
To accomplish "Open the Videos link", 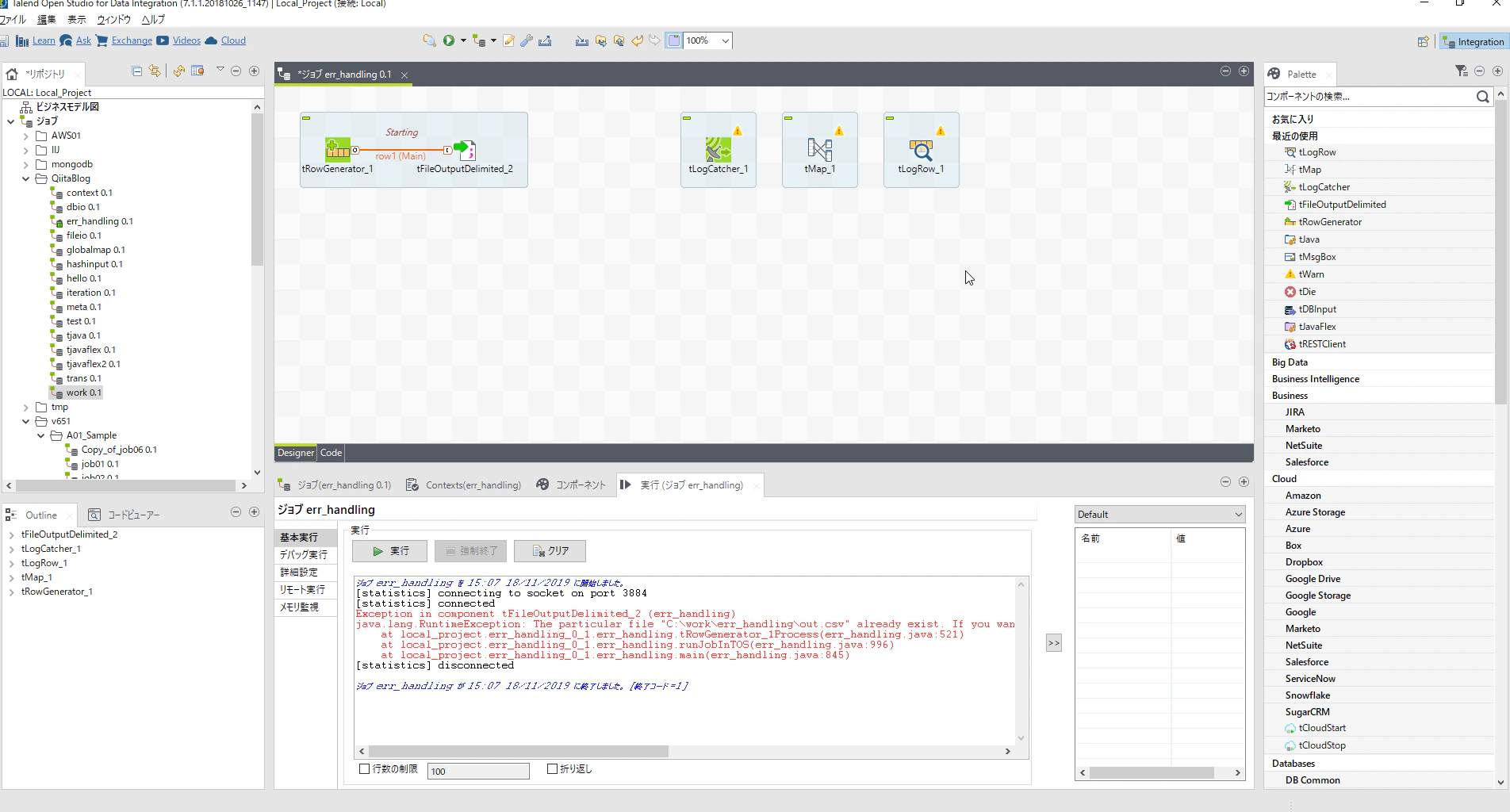I will click(x=186, y=40).
